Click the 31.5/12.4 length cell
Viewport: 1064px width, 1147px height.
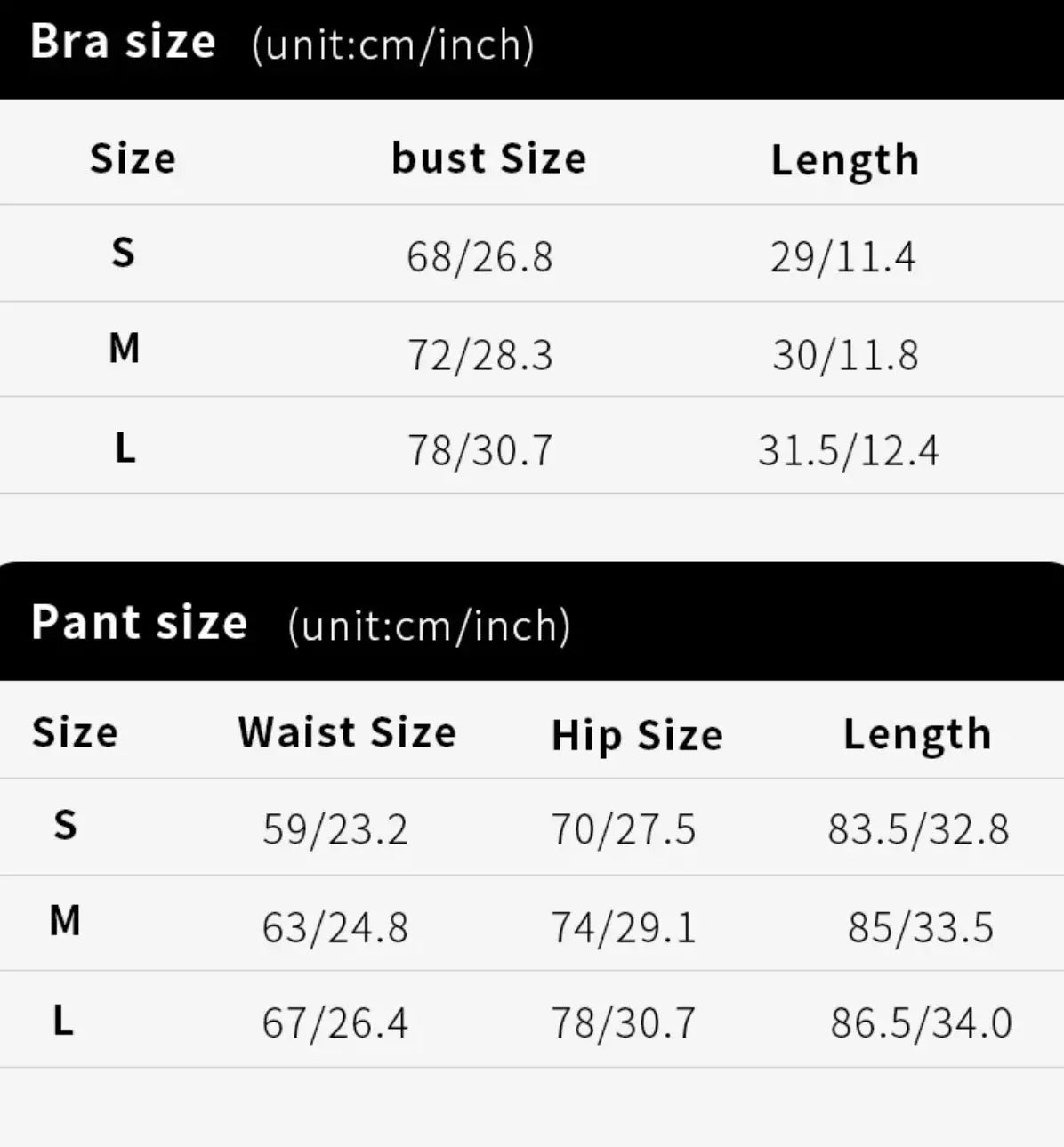(848, 450)
